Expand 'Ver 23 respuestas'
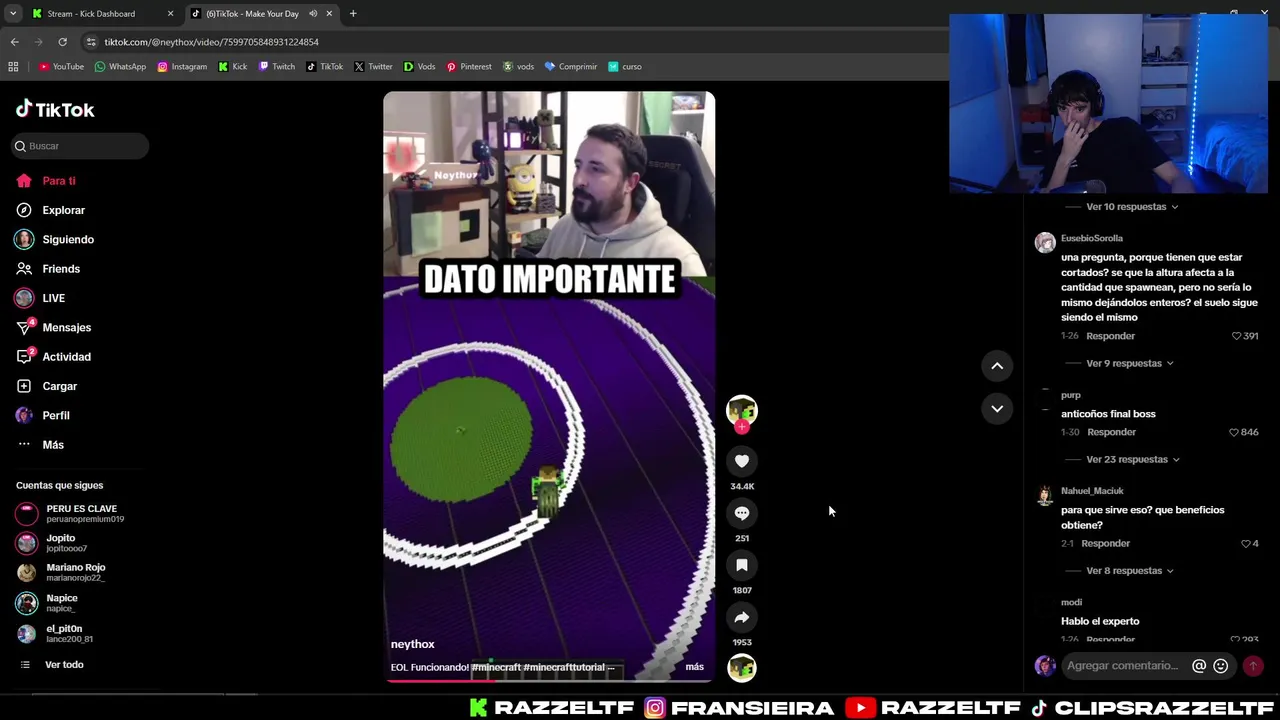Screen dimensions: 1280x720 tap(1133, 460)
